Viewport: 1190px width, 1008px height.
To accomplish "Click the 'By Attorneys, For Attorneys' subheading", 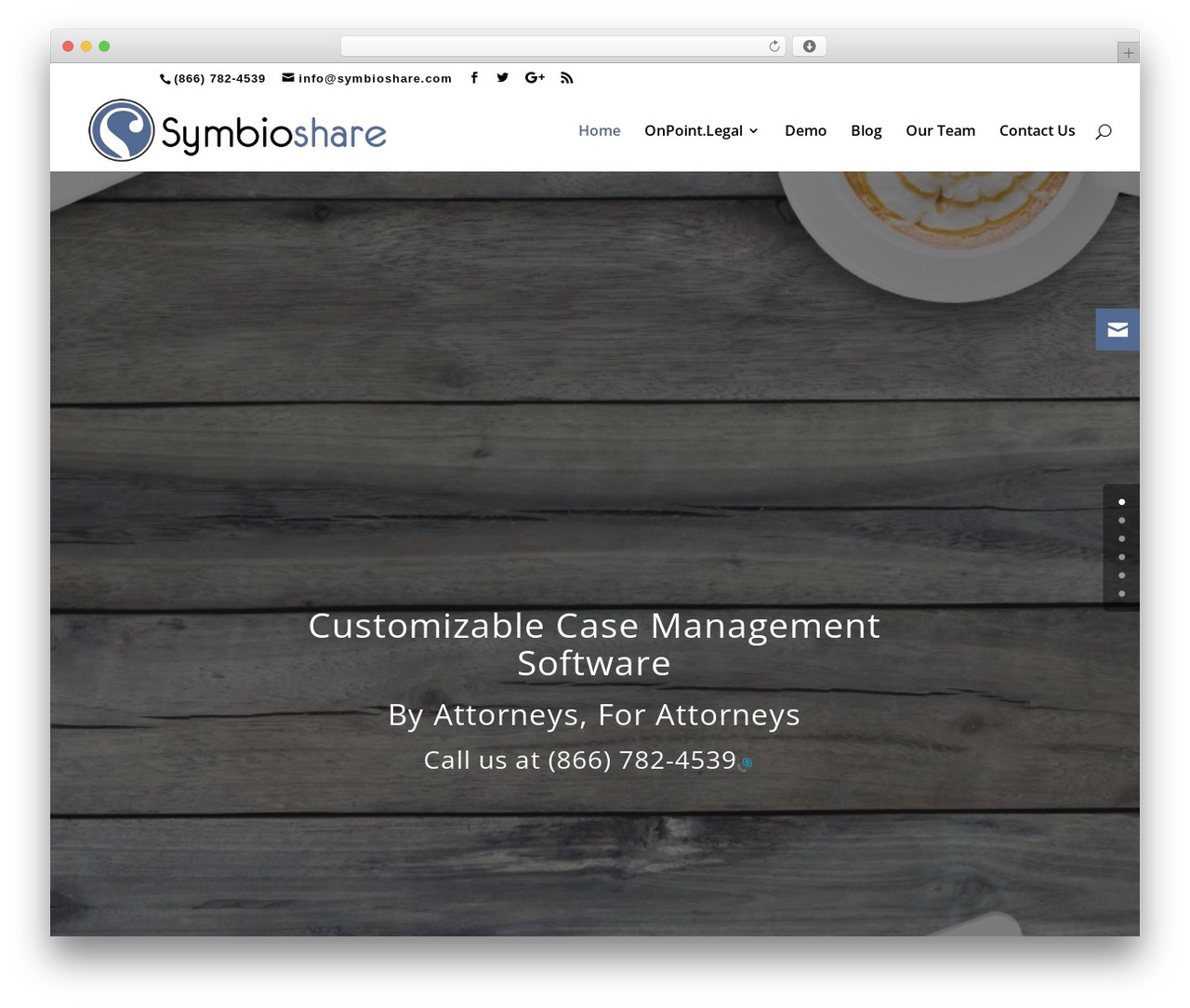I will tap(594, 715).
